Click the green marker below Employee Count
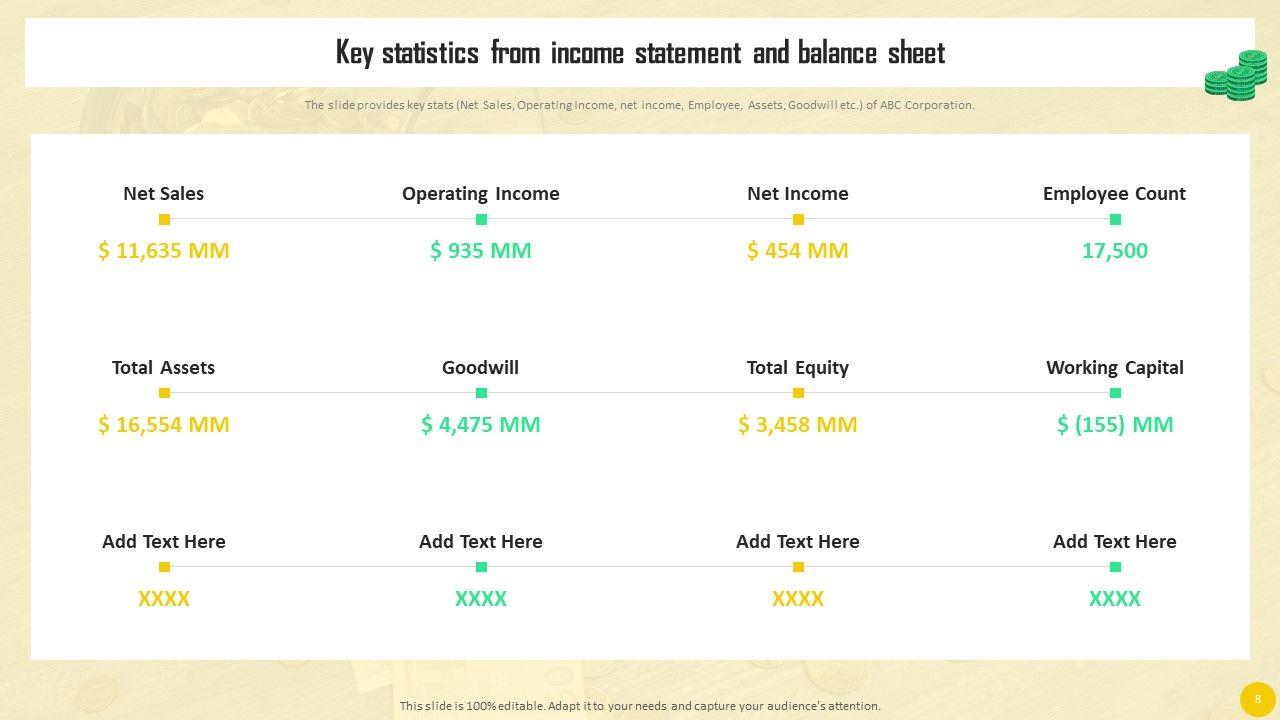 coord(1115,219)
